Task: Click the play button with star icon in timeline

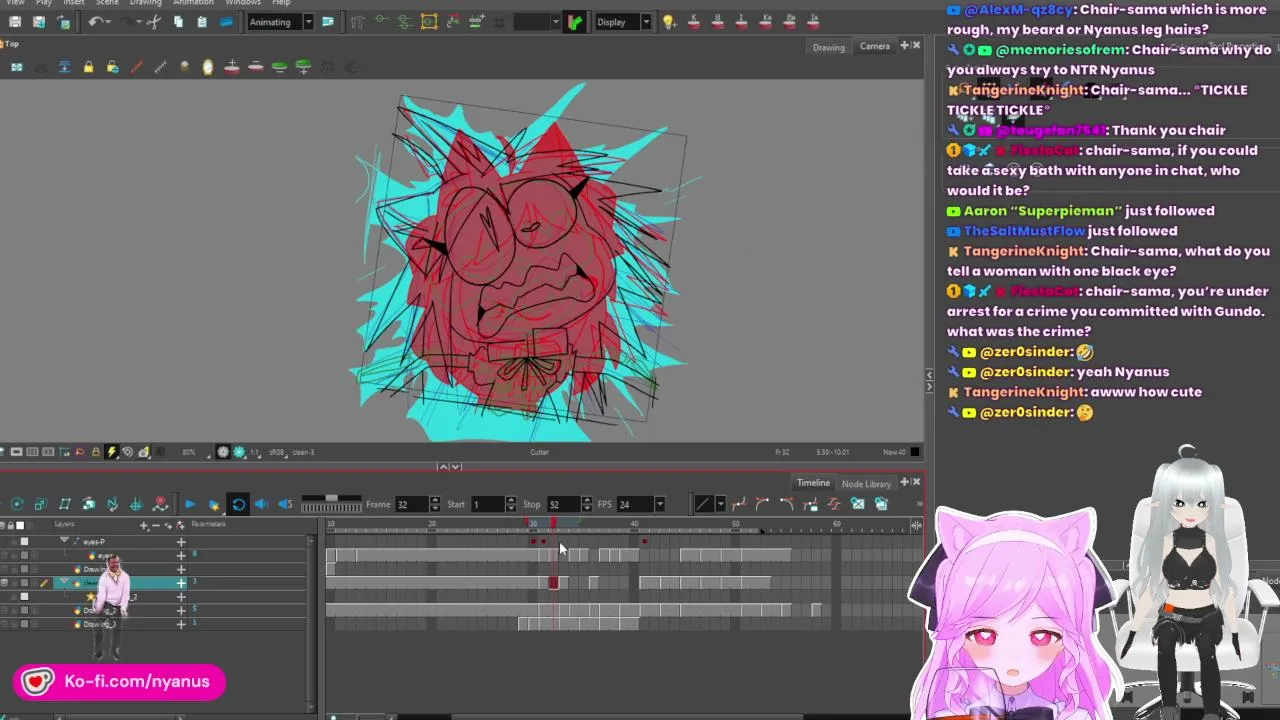Action: click(213, 504)
